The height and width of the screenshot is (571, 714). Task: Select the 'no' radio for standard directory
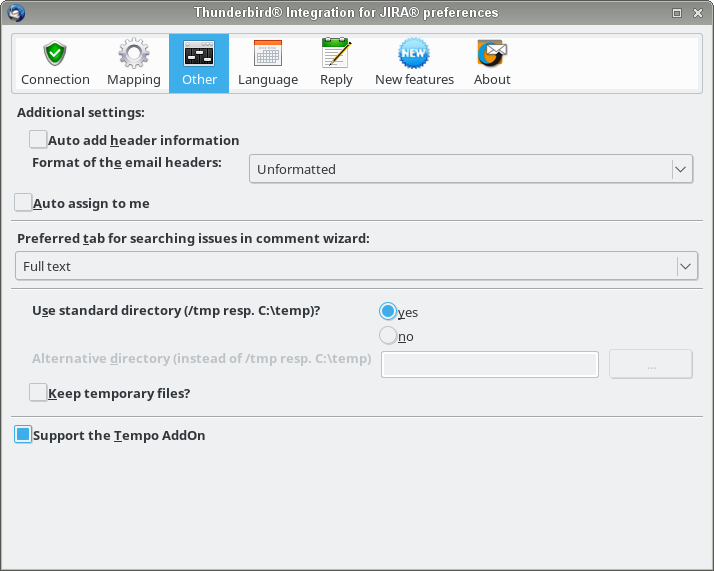tap(388, 336)
